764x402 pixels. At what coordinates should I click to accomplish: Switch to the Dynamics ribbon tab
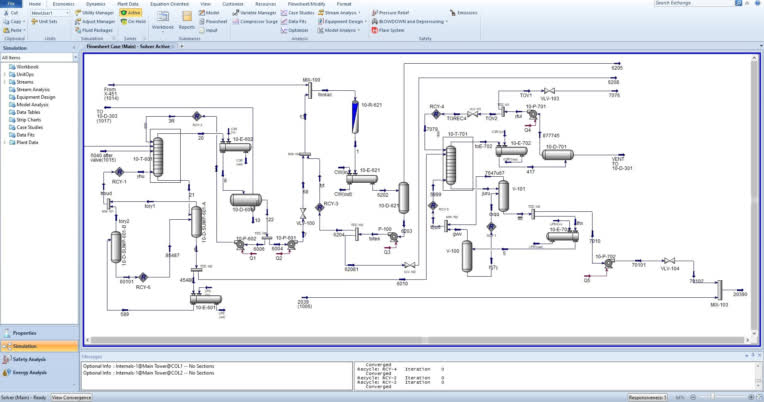[x=96, y=3]
